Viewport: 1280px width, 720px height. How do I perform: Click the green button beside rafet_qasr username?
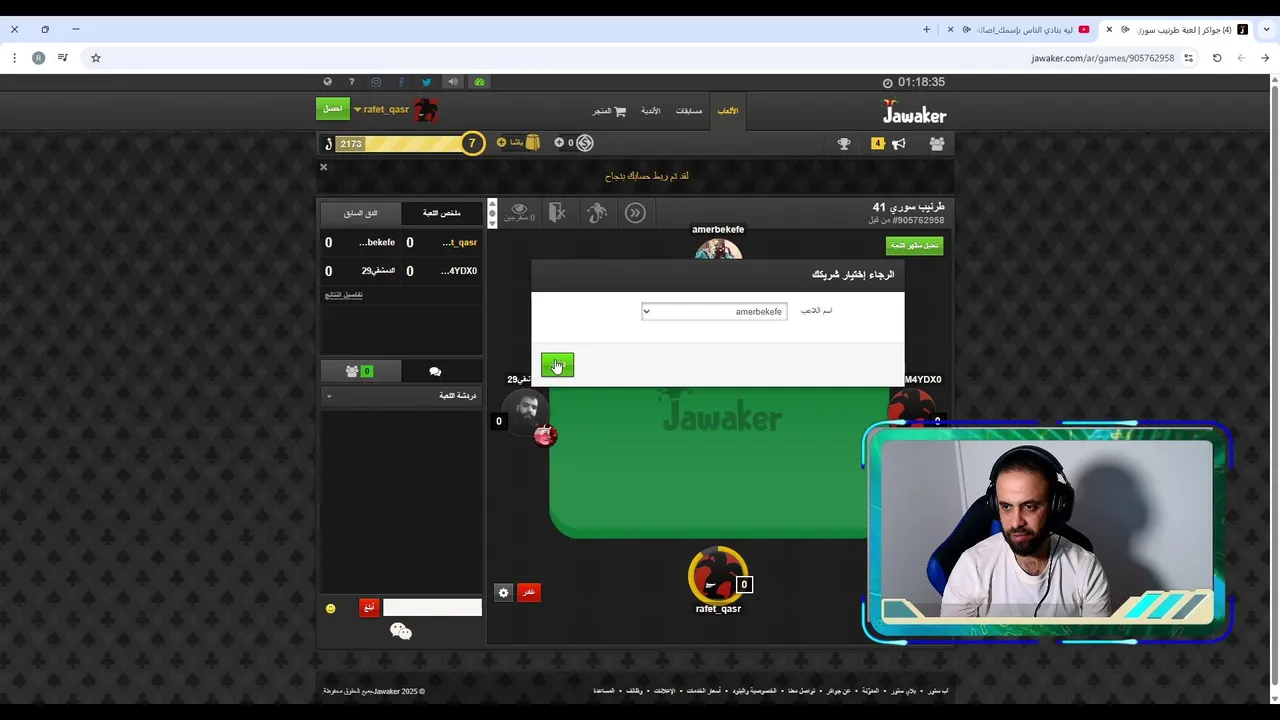pos(333,109)
